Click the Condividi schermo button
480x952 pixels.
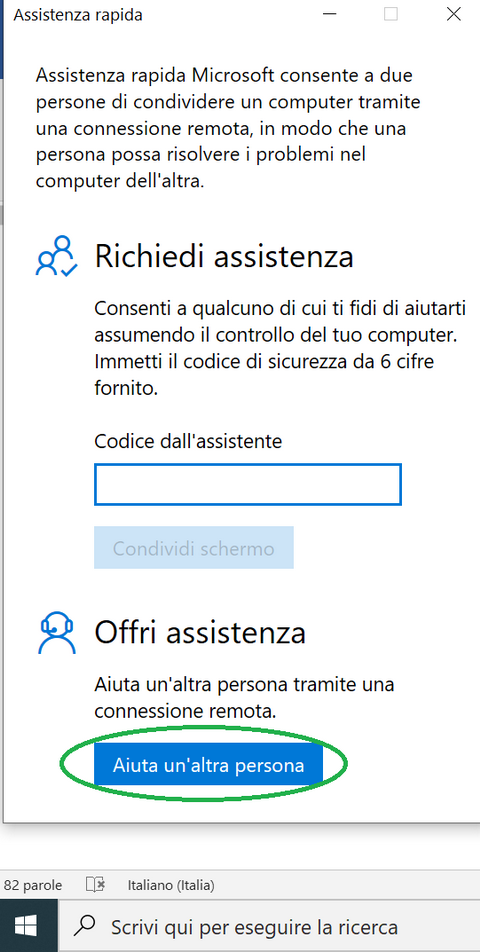(194, 548)
